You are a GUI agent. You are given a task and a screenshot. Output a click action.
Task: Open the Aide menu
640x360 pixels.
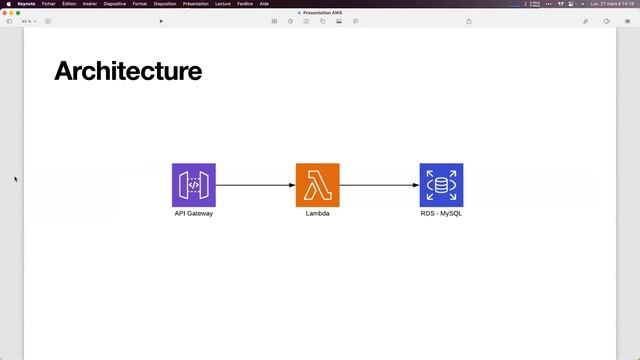[x=264, y=4]
